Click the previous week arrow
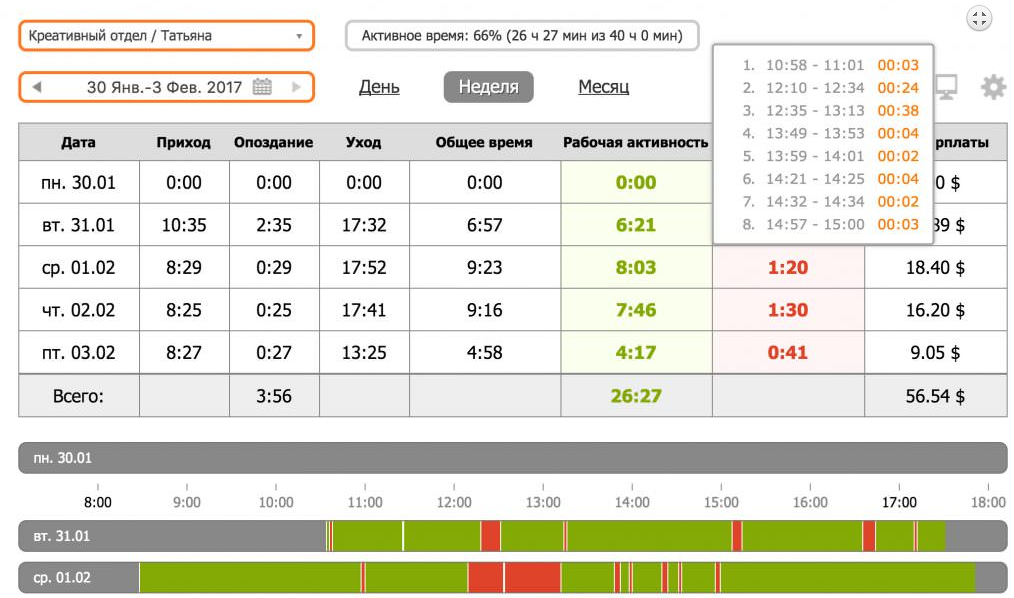The height and width of the screenshot is (598, 1014). click(37, 87)
